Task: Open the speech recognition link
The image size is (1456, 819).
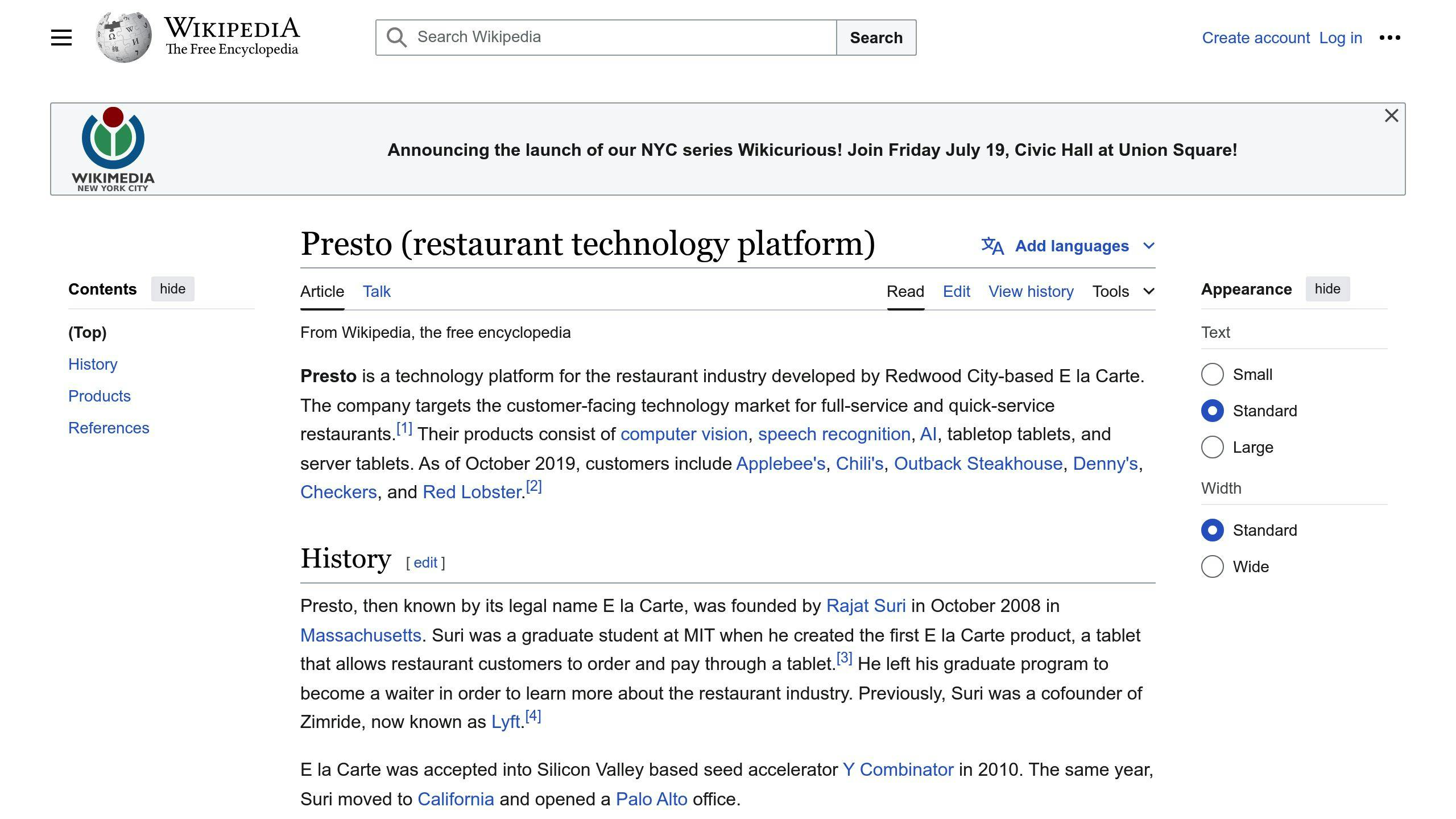Action: (834, 434)
